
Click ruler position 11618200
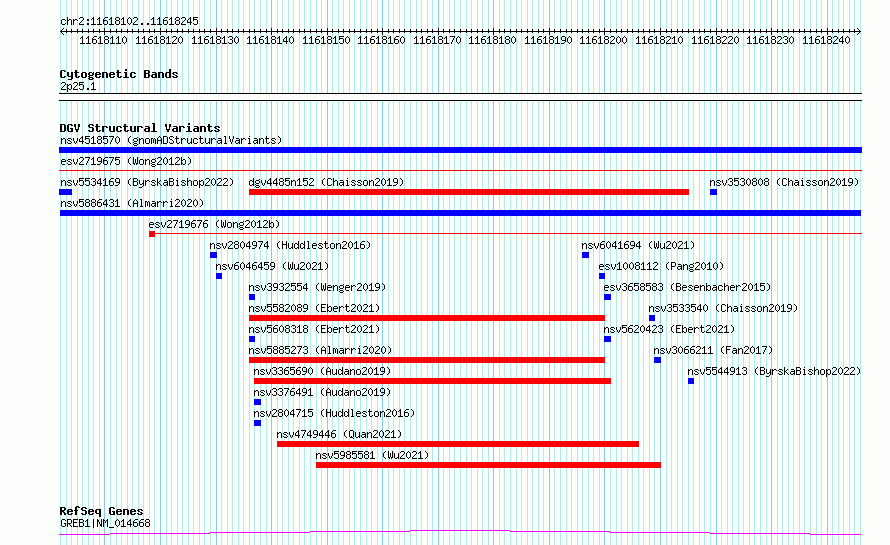[603, 40]
